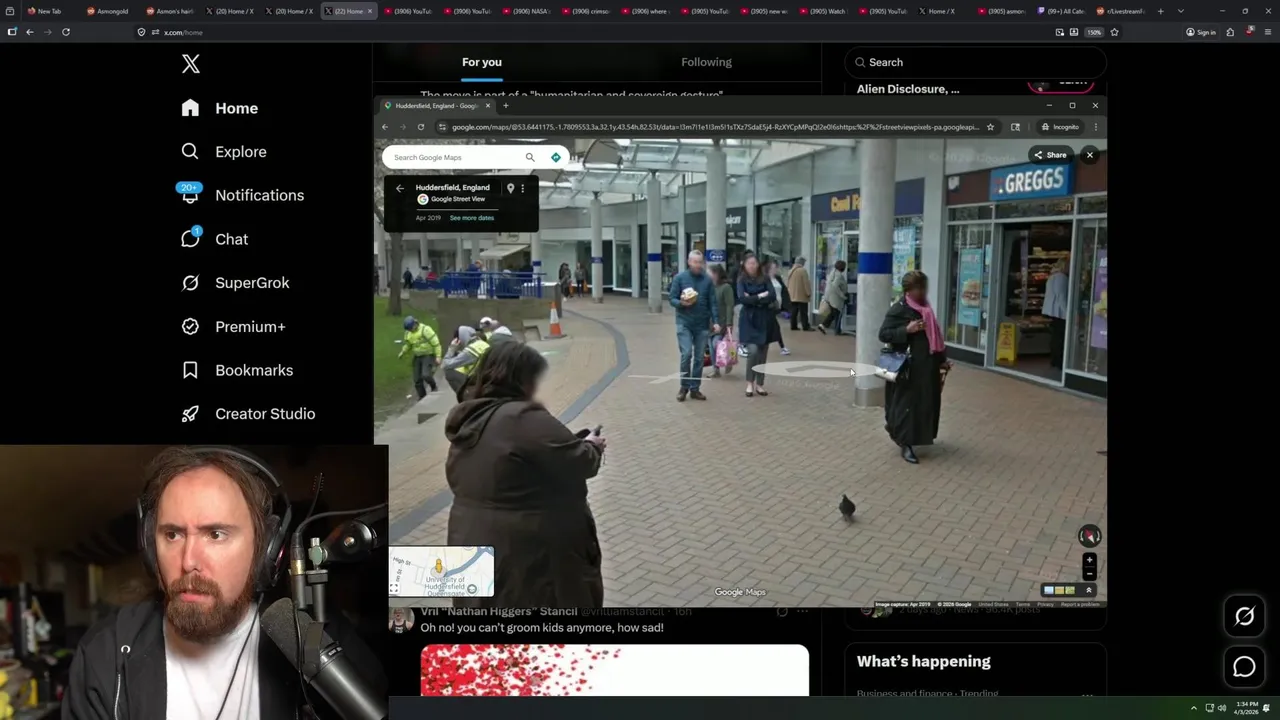Screen dimensions: 1280x720
Task: Click the taskbar clock showing 1:34 PM
Action: (1247, 708)
